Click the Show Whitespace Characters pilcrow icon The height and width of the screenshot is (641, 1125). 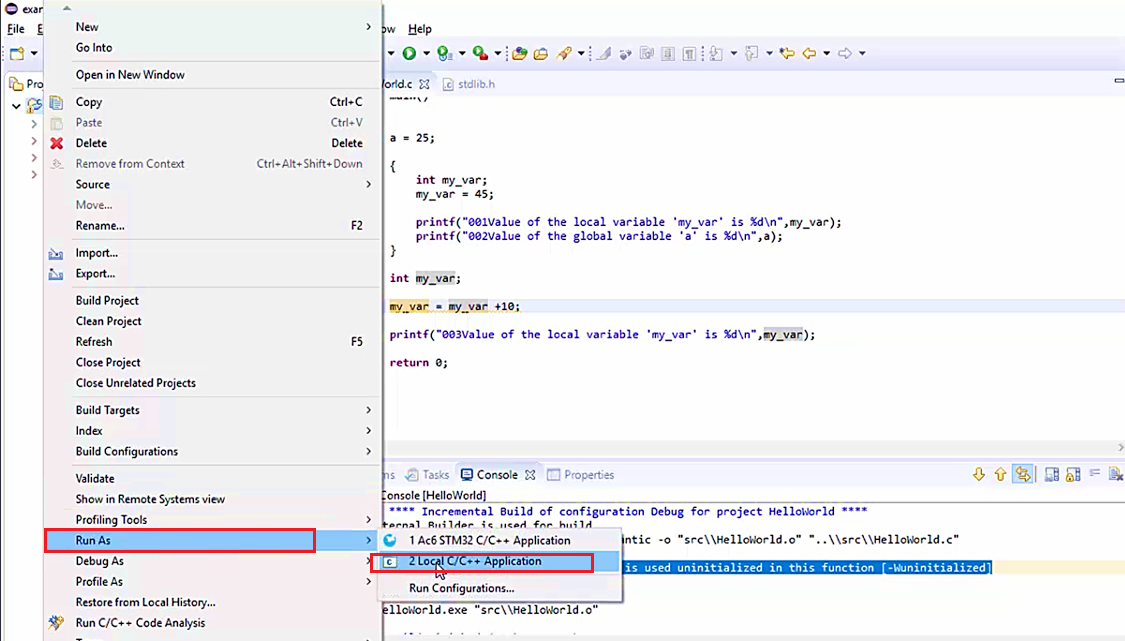(689, 53)
